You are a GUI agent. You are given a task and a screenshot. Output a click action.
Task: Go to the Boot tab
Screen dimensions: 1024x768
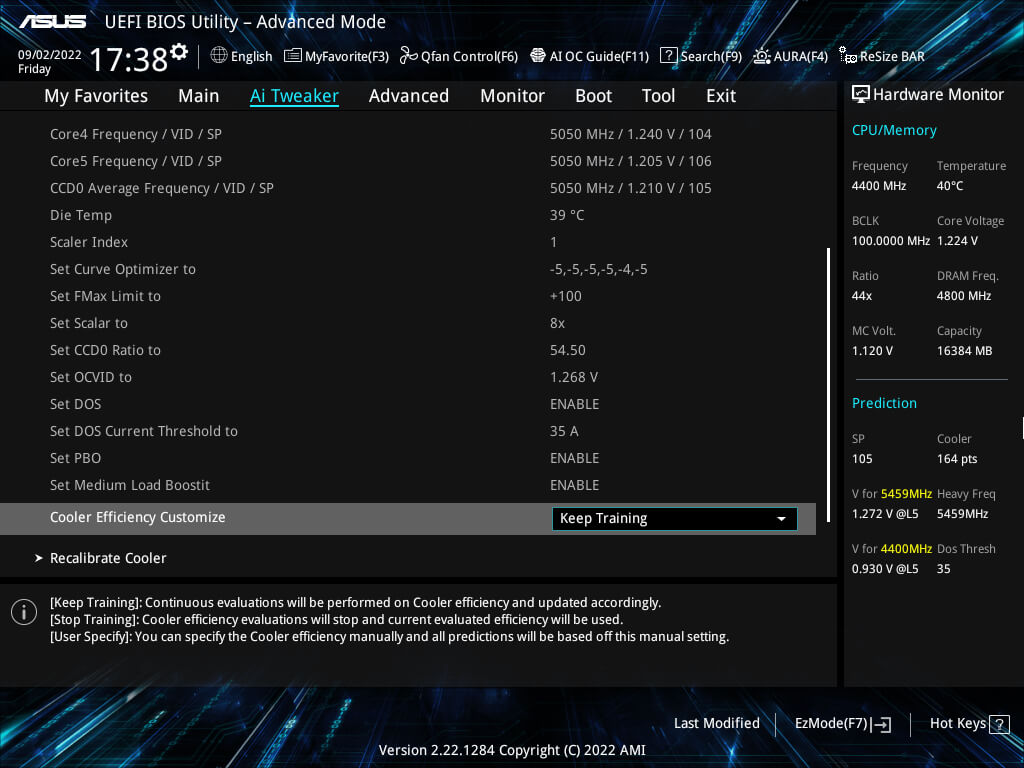593,96
